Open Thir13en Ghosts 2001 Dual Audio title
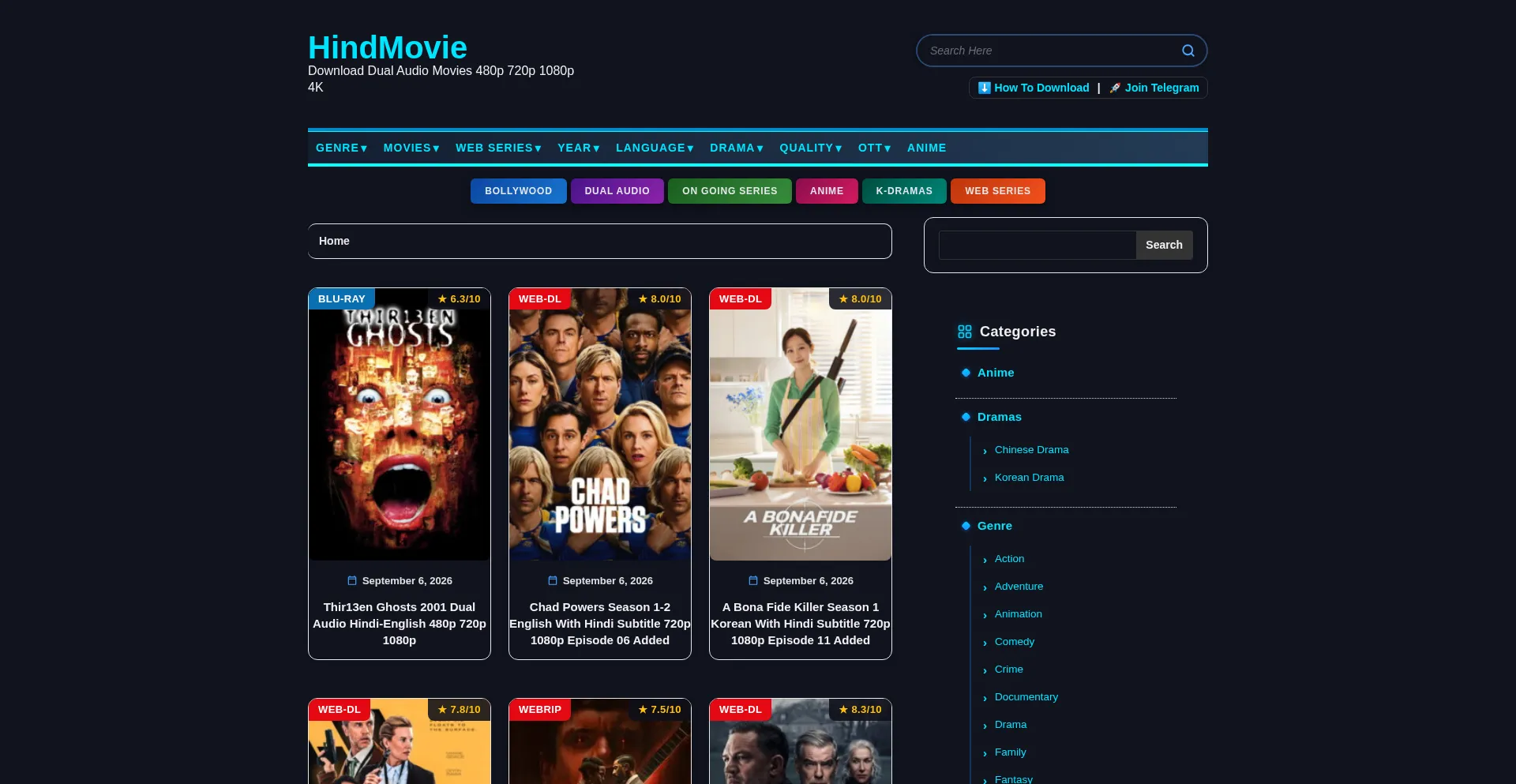 click(x=400, y=624)
